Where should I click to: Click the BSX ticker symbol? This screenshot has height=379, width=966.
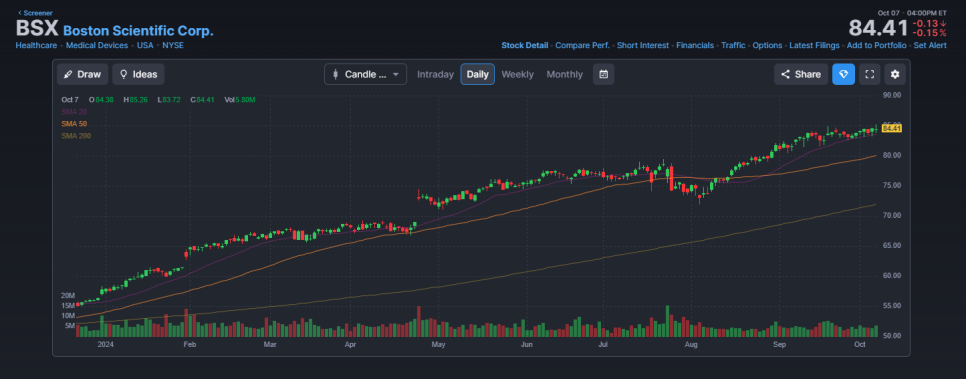tap(36, 29)
